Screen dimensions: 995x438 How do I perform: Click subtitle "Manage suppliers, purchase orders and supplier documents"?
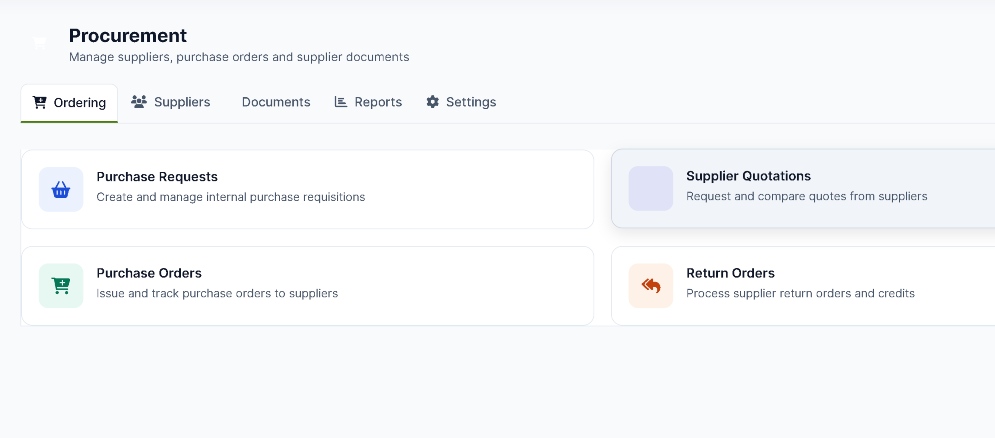pyautogui.click(x=239, y=57)
